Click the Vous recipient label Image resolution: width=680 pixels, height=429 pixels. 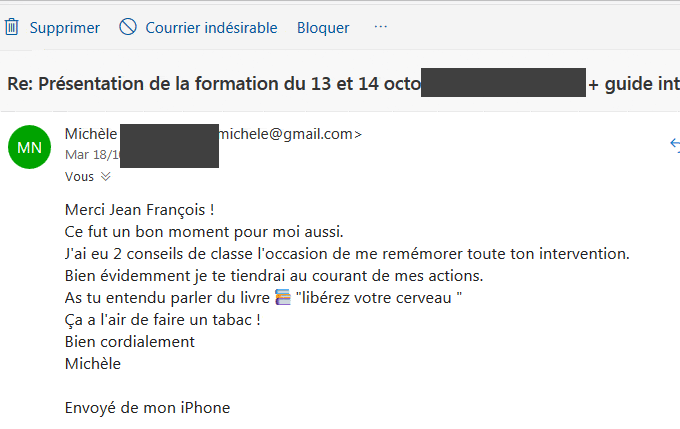[x=79, y=177]
